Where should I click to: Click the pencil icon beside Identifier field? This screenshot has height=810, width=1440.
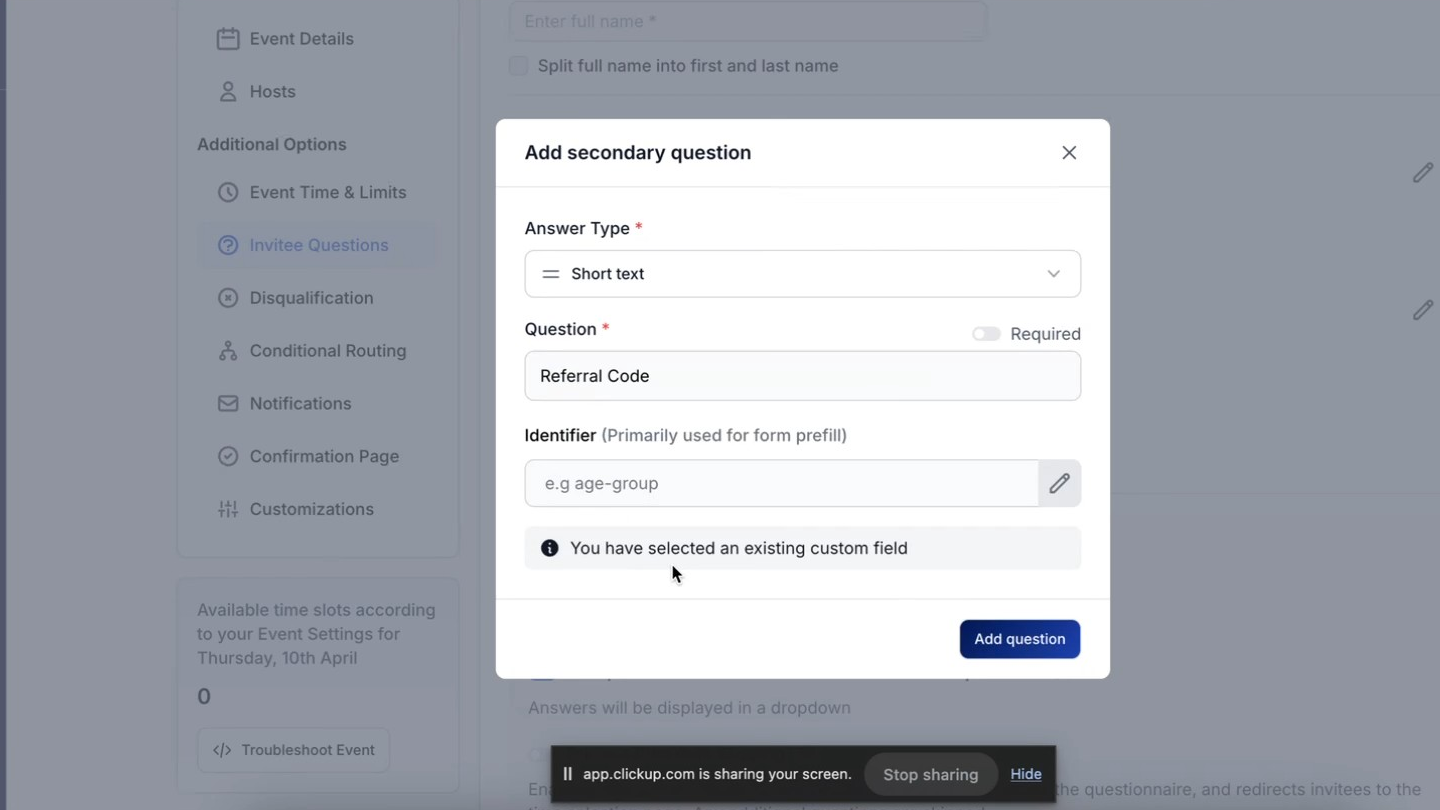click(x=1059, y=483)
